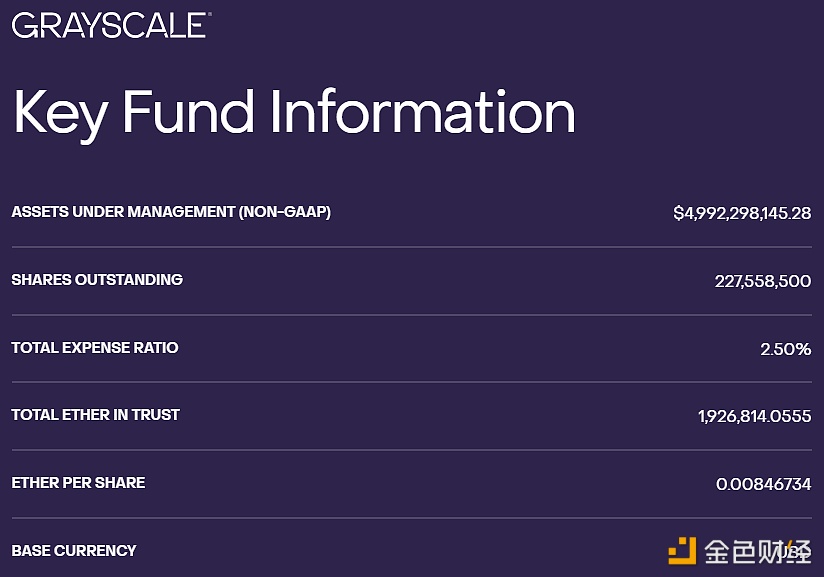Click the orange Jinse Finance watermark icon
The image size is (824, 577).
[x=682, y=550]
